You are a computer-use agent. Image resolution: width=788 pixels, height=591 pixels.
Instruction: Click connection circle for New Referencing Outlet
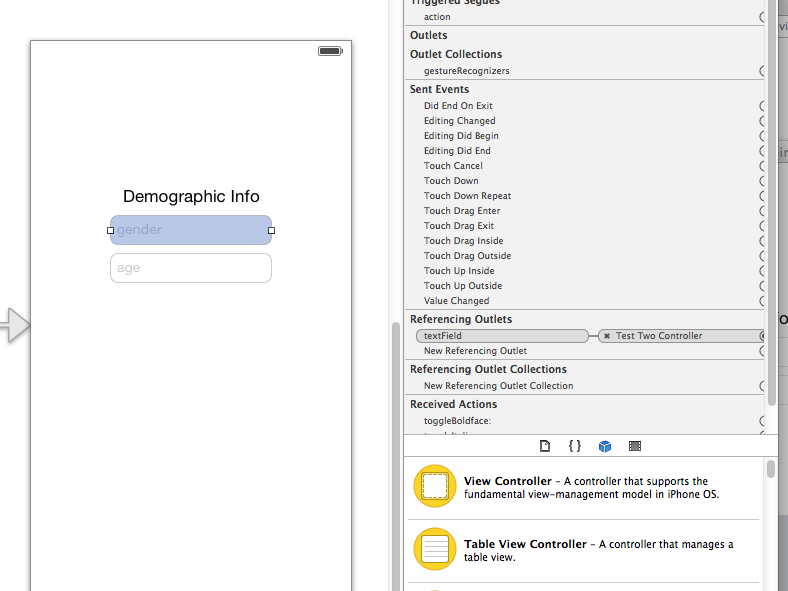[762, 351]
